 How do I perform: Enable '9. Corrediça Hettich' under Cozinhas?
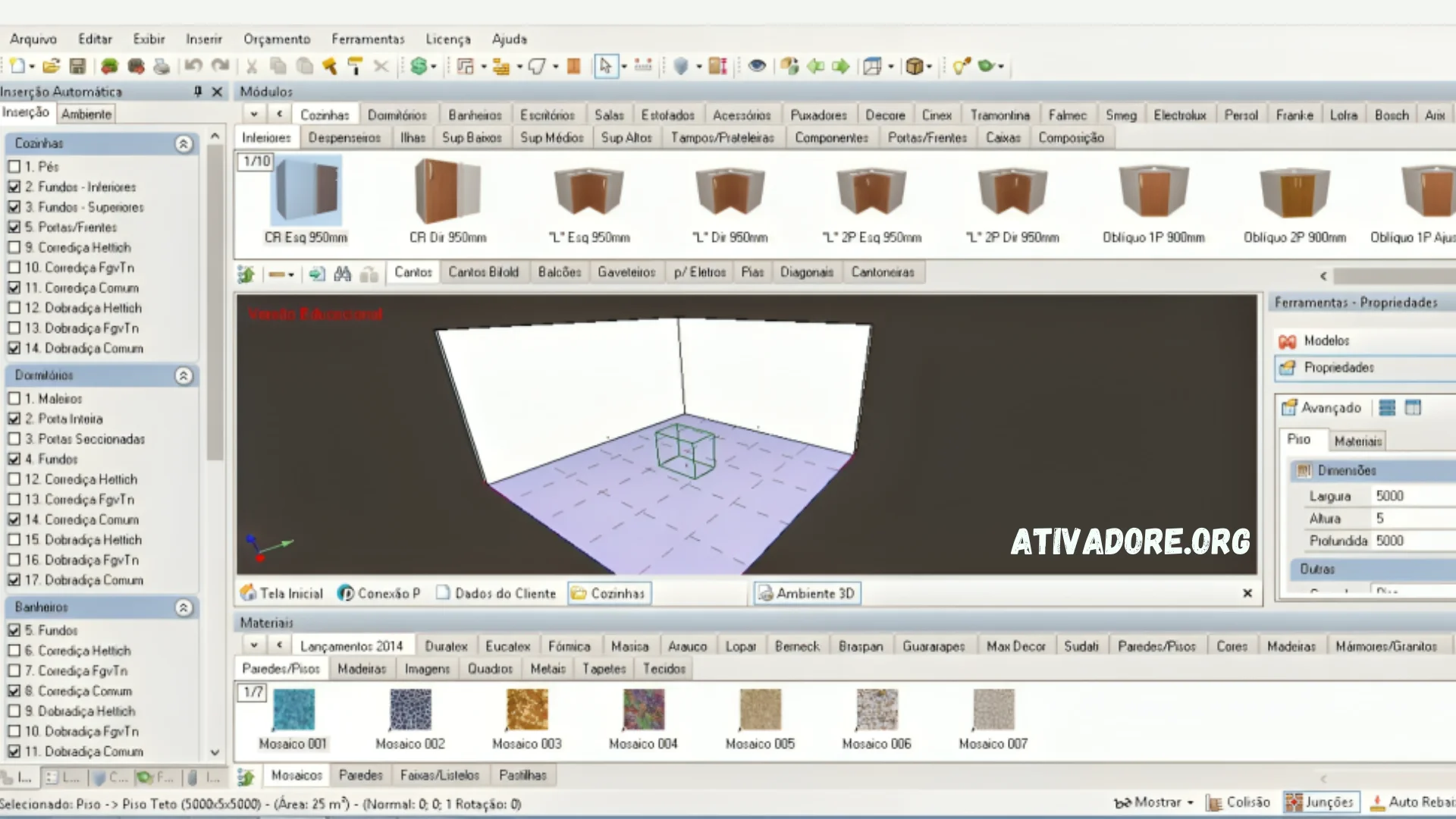point(14,247)
